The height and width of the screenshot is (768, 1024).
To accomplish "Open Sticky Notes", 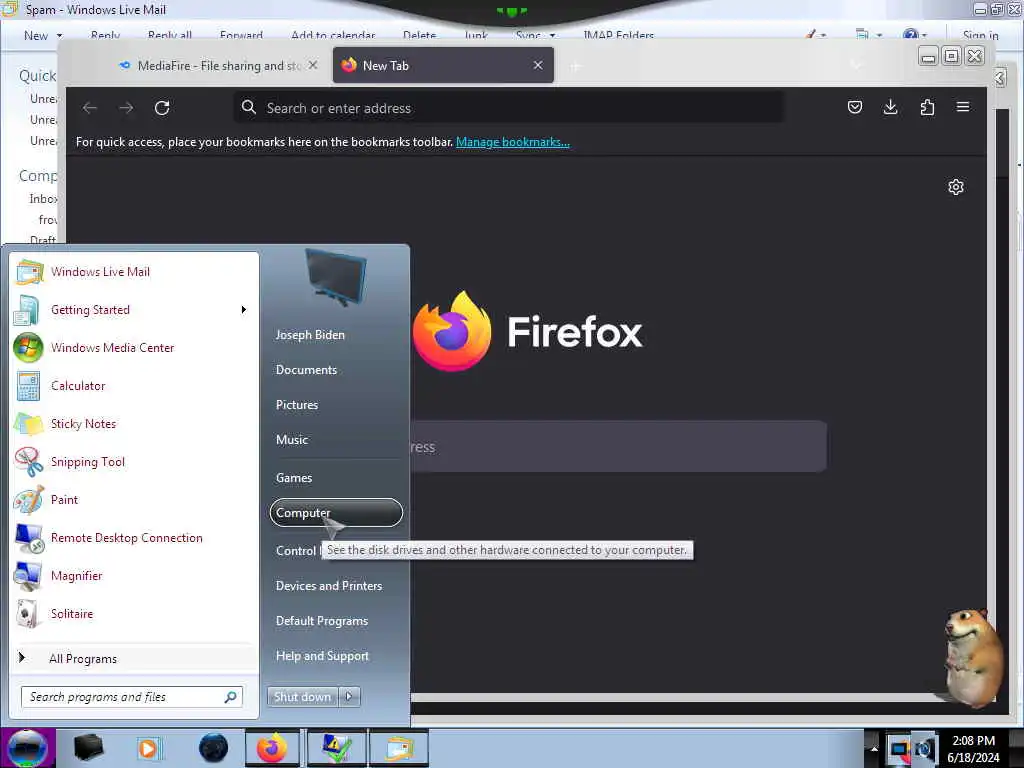I will tap(134, 423).
